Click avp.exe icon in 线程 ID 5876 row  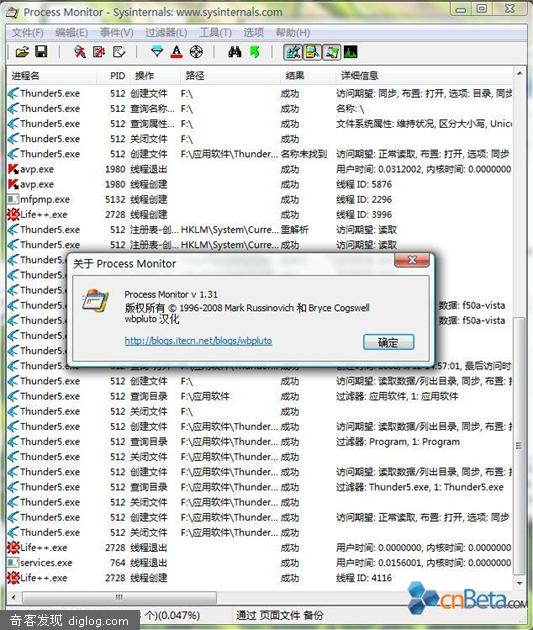pos(13,184)
